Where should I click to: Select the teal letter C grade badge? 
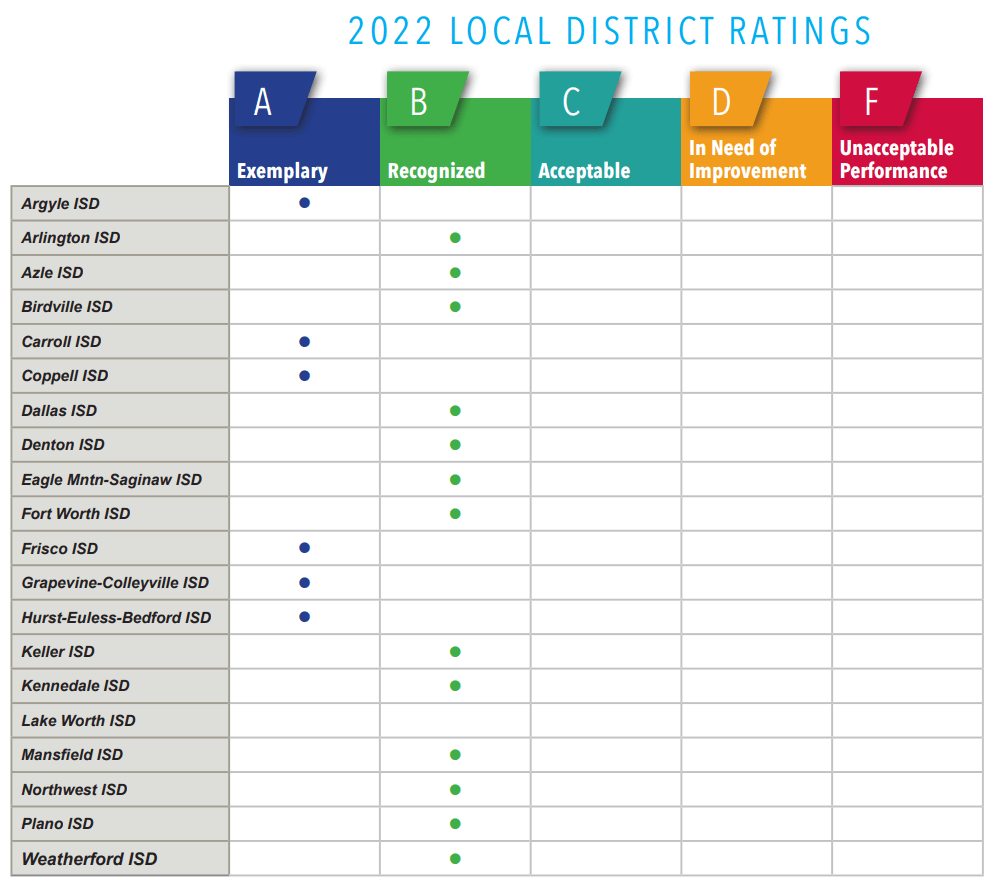point(579,98)
